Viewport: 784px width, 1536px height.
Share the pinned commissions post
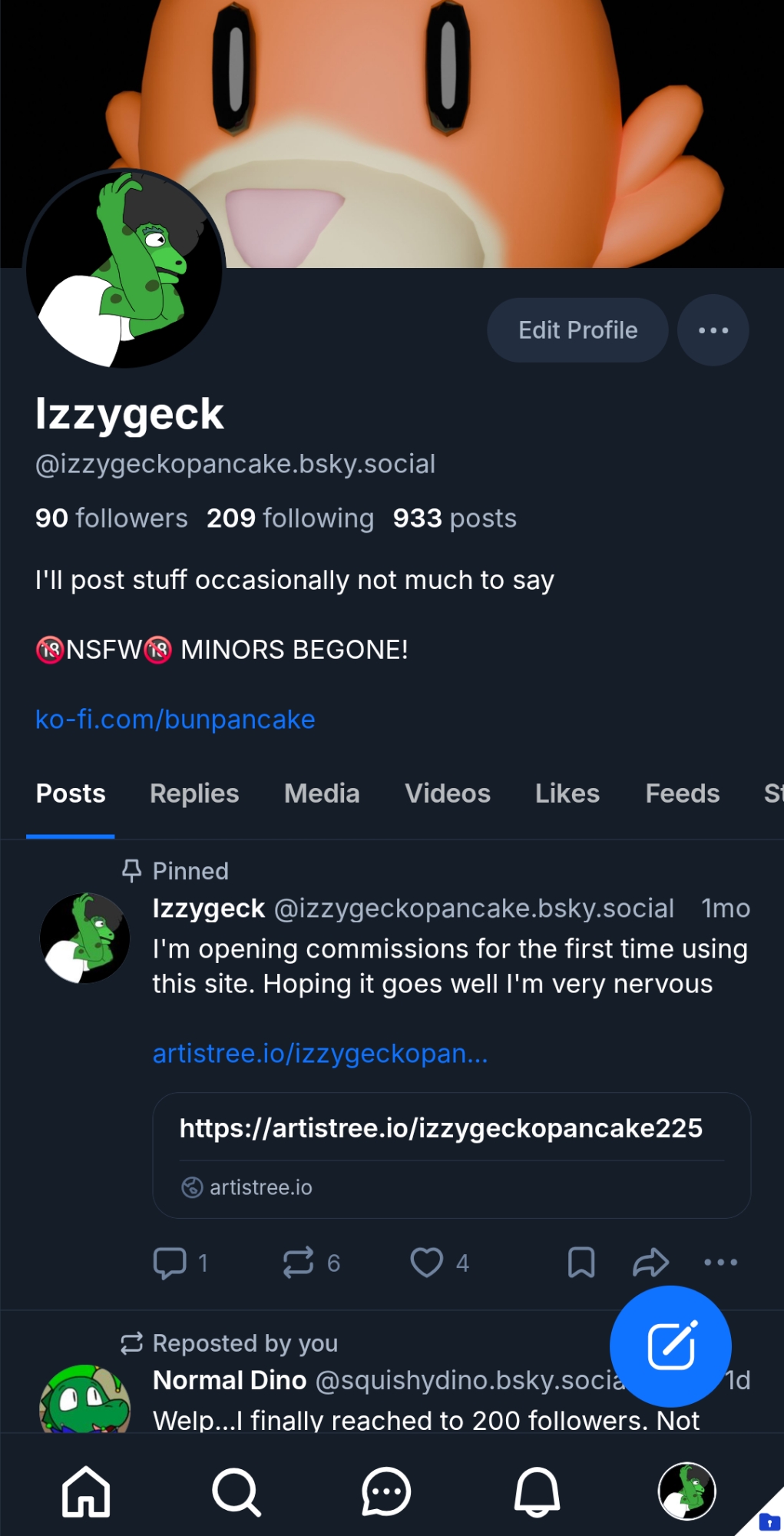coord(650,1263)
